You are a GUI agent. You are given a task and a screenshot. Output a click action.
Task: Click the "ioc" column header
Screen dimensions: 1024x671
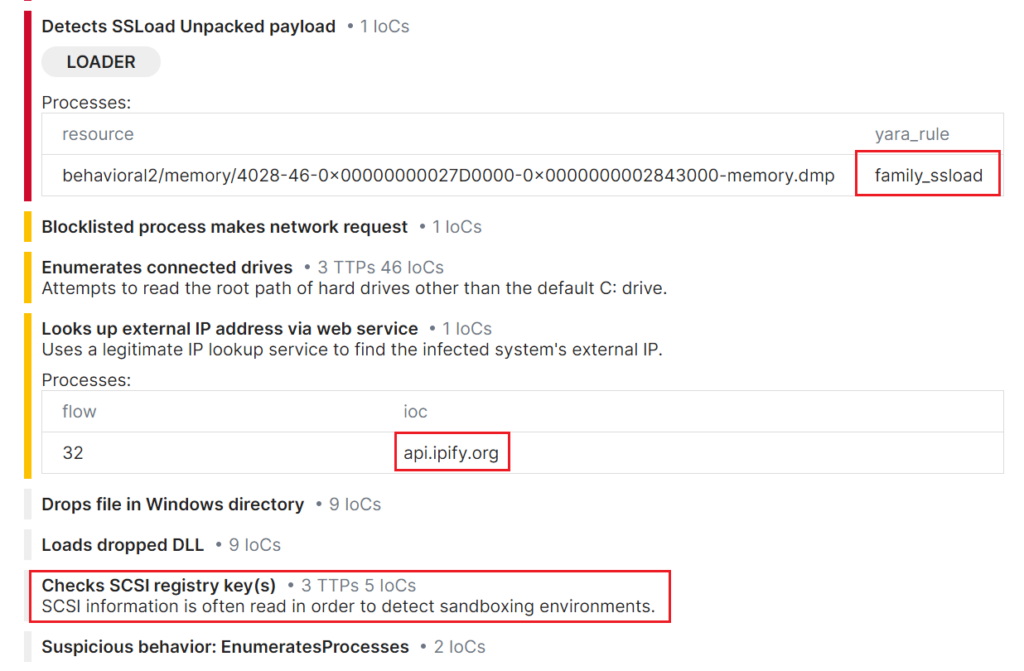(415, 412)
